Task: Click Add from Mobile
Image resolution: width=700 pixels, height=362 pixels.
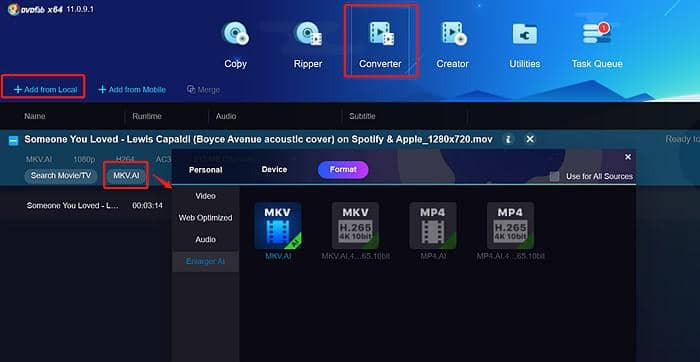Action: coord(132,90)
